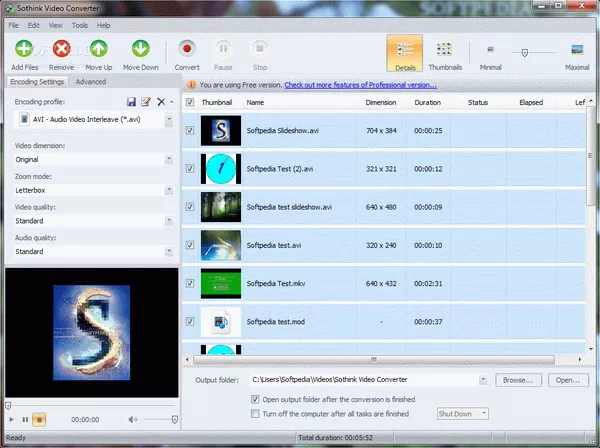Click the preview pause button
The height and width of the screenshot is (448, 600).
tap(25, 420)
